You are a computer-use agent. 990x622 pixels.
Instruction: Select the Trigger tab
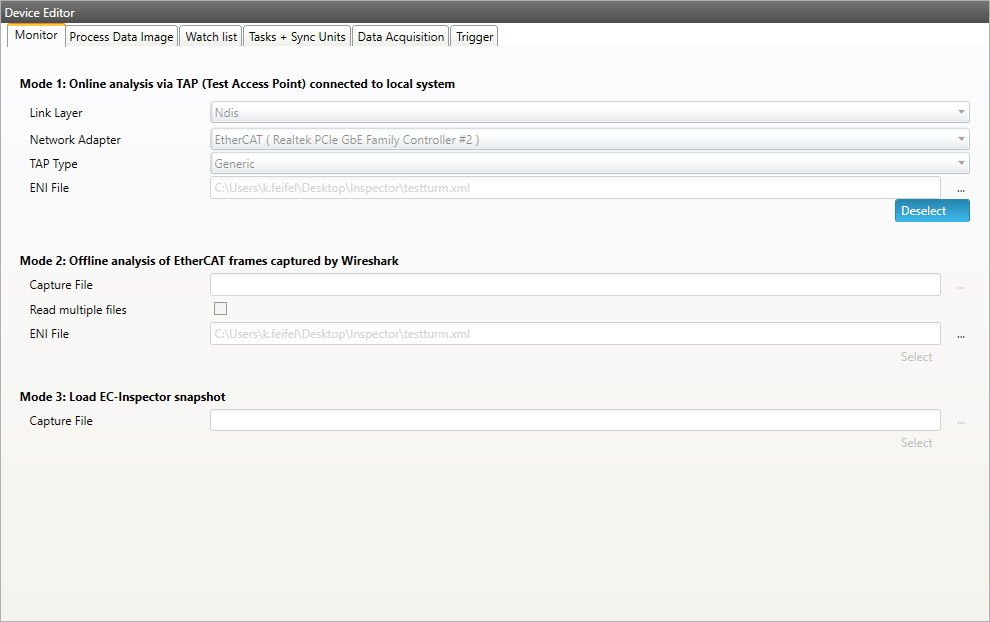point(474,37)
